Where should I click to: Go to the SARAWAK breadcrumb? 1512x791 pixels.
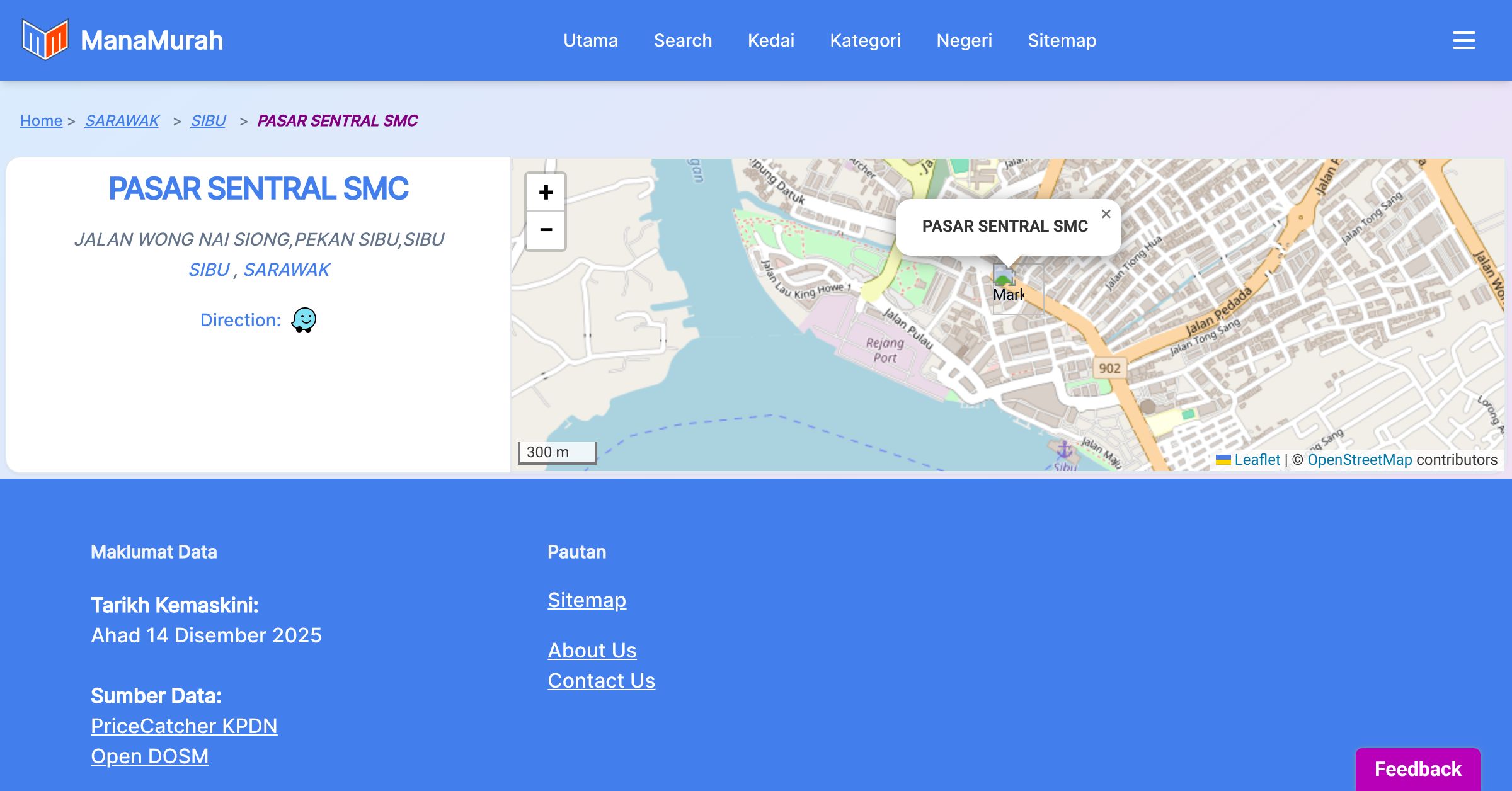[122, 120]
